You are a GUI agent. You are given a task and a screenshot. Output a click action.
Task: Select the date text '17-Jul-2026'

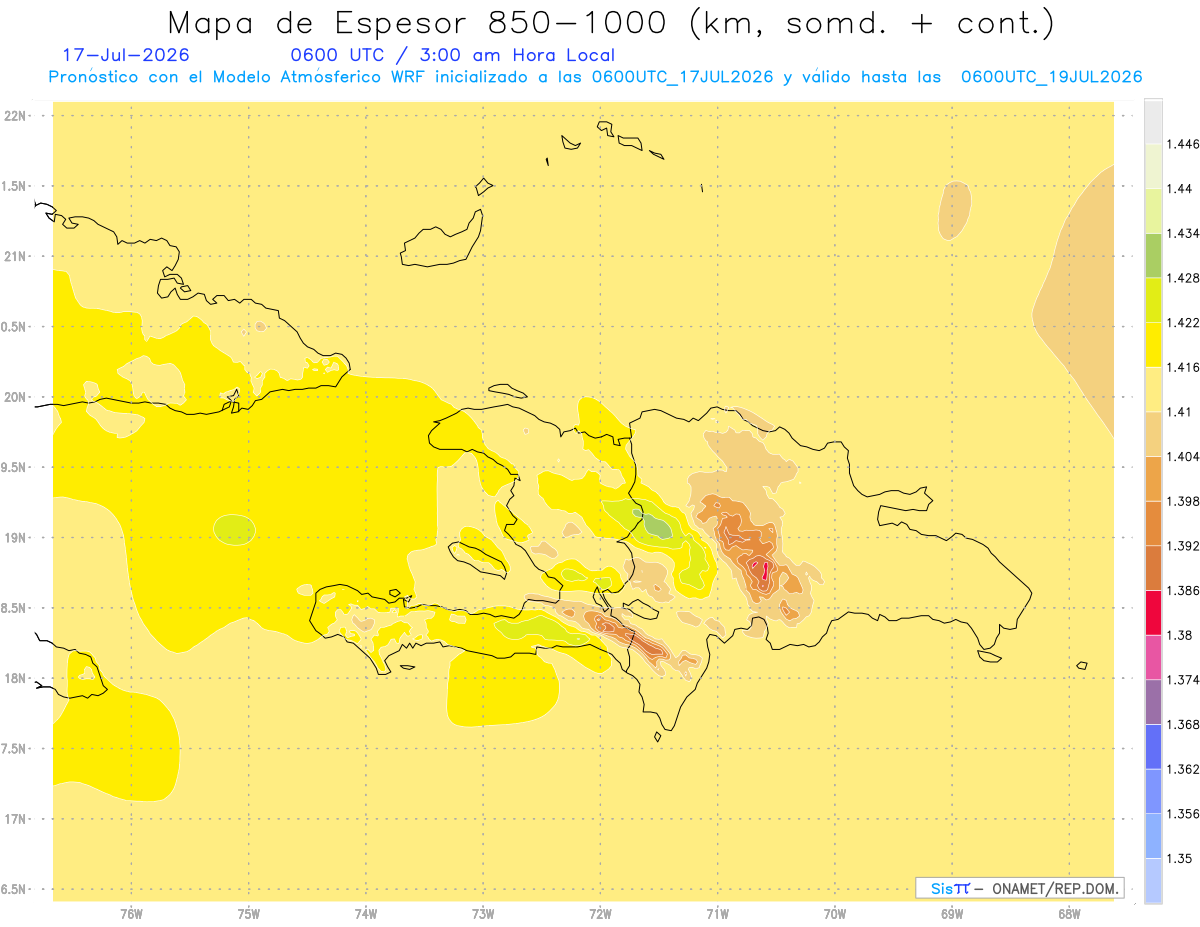coord(126,55)
